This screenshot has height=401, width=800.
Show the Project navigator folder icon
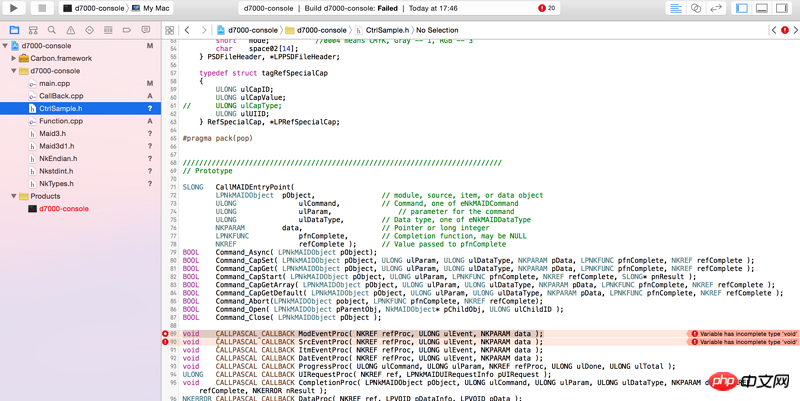click(14, 31)
